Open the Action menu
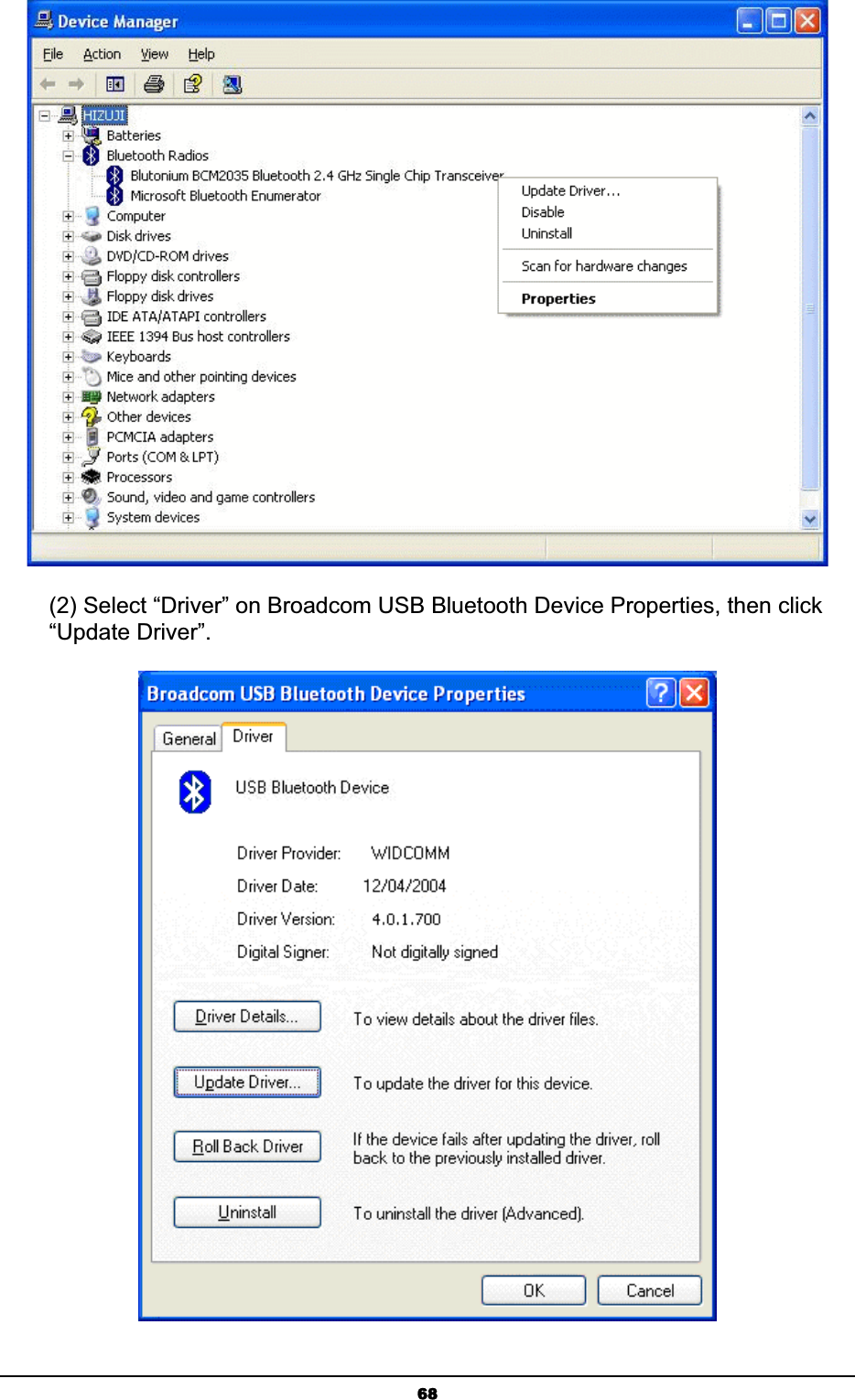855x1400 pixels. pos(102,54)
